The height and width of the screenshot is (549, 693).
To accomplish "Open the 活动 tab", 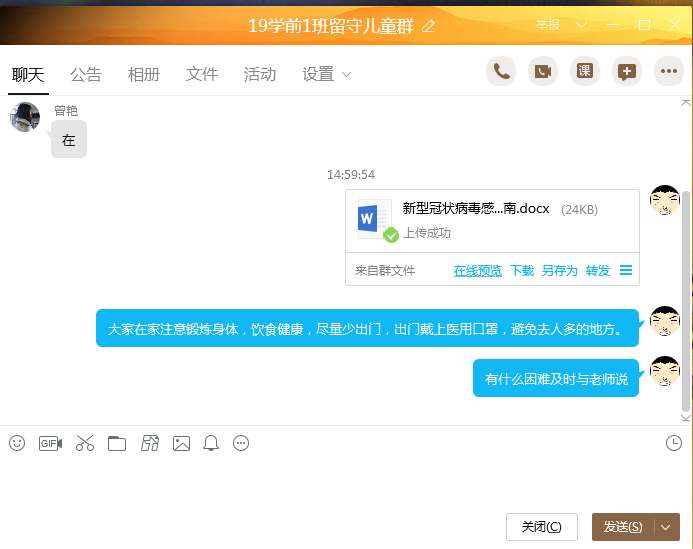I will coord(259,74).
